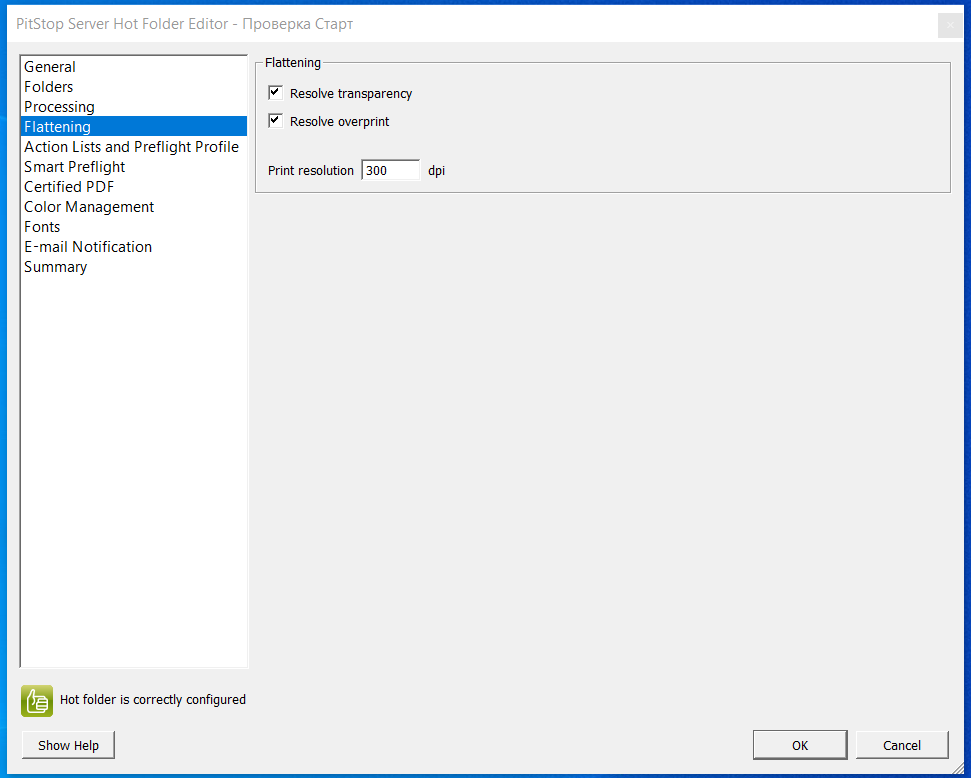Toggle the Resolve overprint checkbox
971x778 pixels.
(276, 121)
